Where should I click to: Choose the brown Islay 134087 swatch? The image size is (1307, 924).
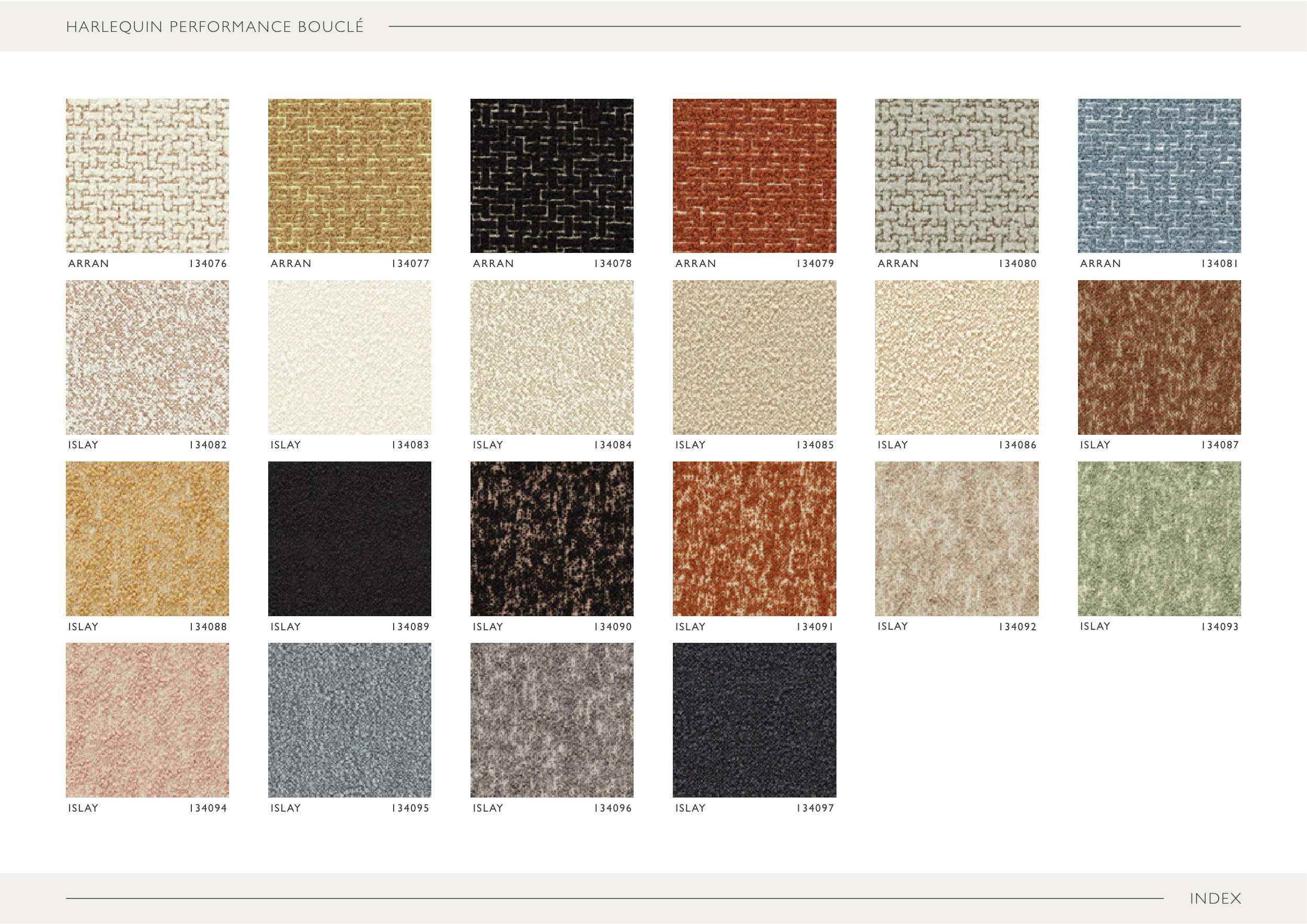pos(1159,357)
